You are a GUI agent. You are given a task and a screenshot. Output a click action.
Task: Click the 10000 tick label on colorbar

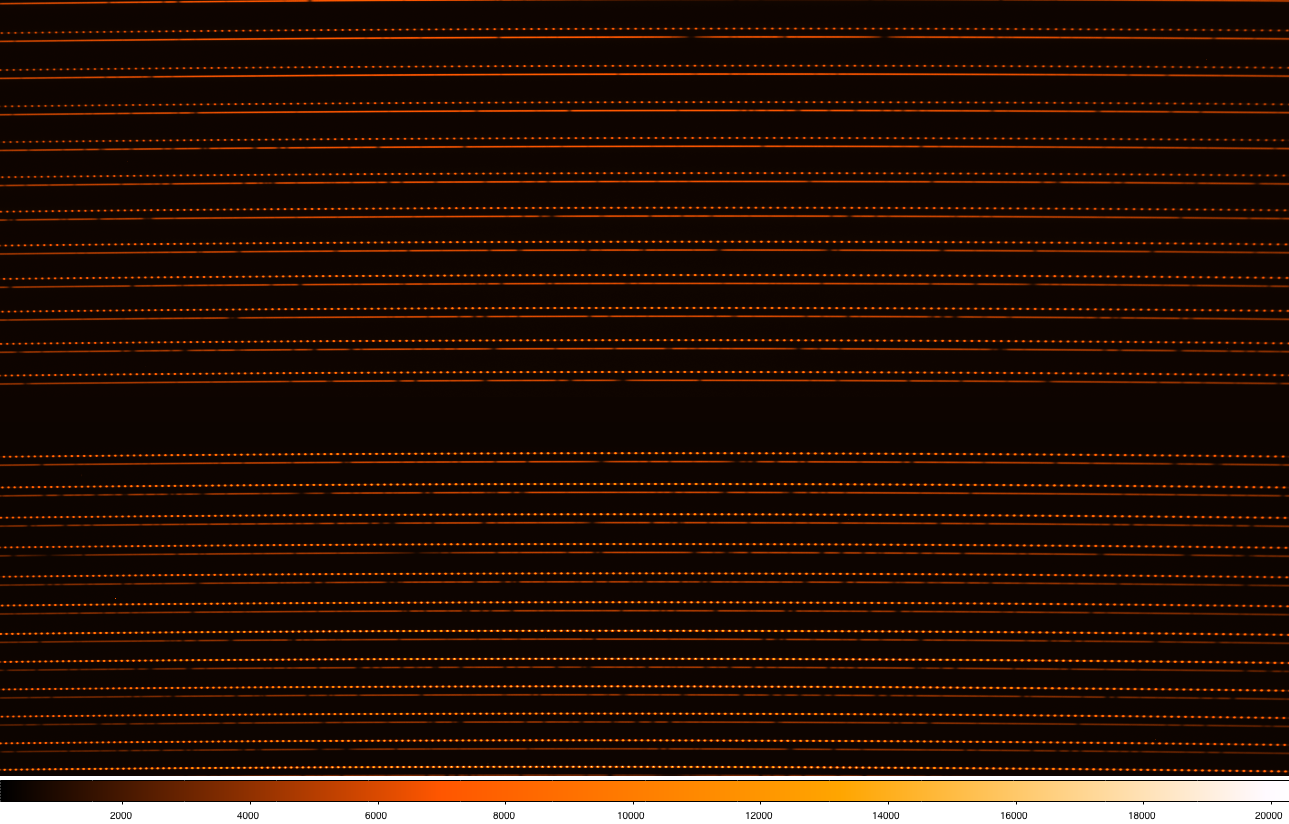[632, 815]
